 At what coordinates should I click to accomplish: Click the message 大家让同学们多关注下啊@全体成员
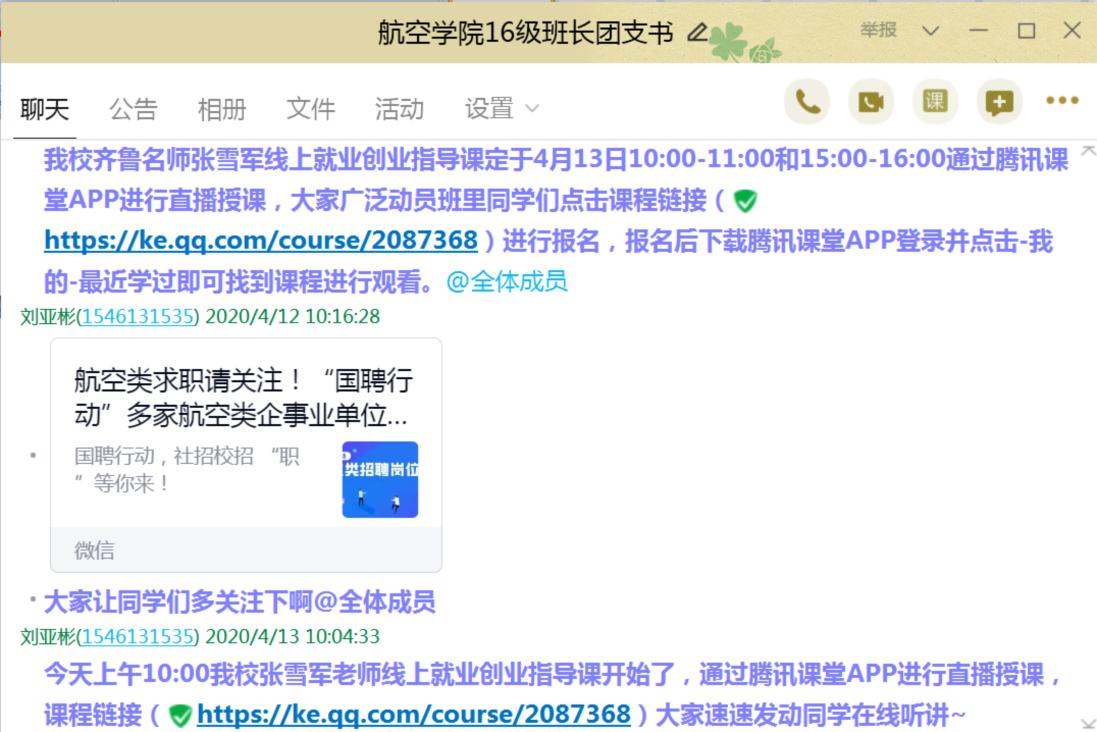click(x=239, y=602)
